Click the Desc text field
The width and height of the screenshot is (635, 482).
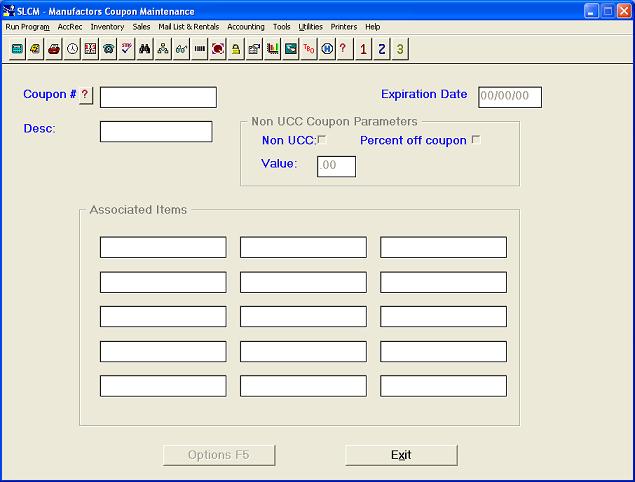click(x=156, y=132)
